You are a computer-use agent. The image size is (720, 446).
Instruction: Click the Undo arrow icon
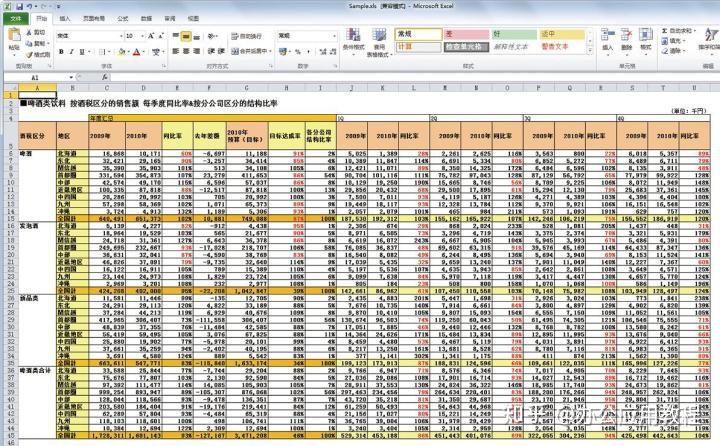(30, 6)
